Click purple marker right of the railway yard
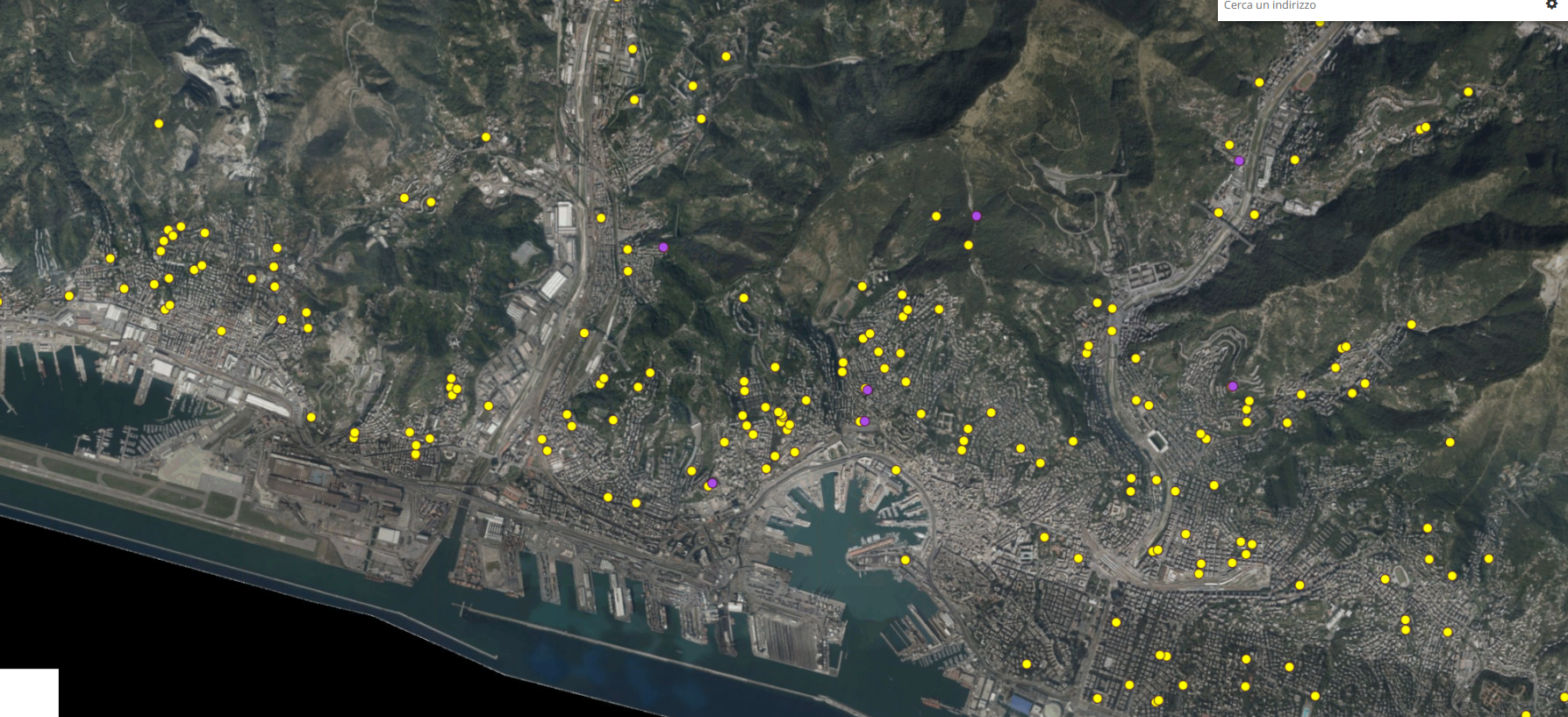This screenshot has width=1568, height=717. [x=663, y=247]
